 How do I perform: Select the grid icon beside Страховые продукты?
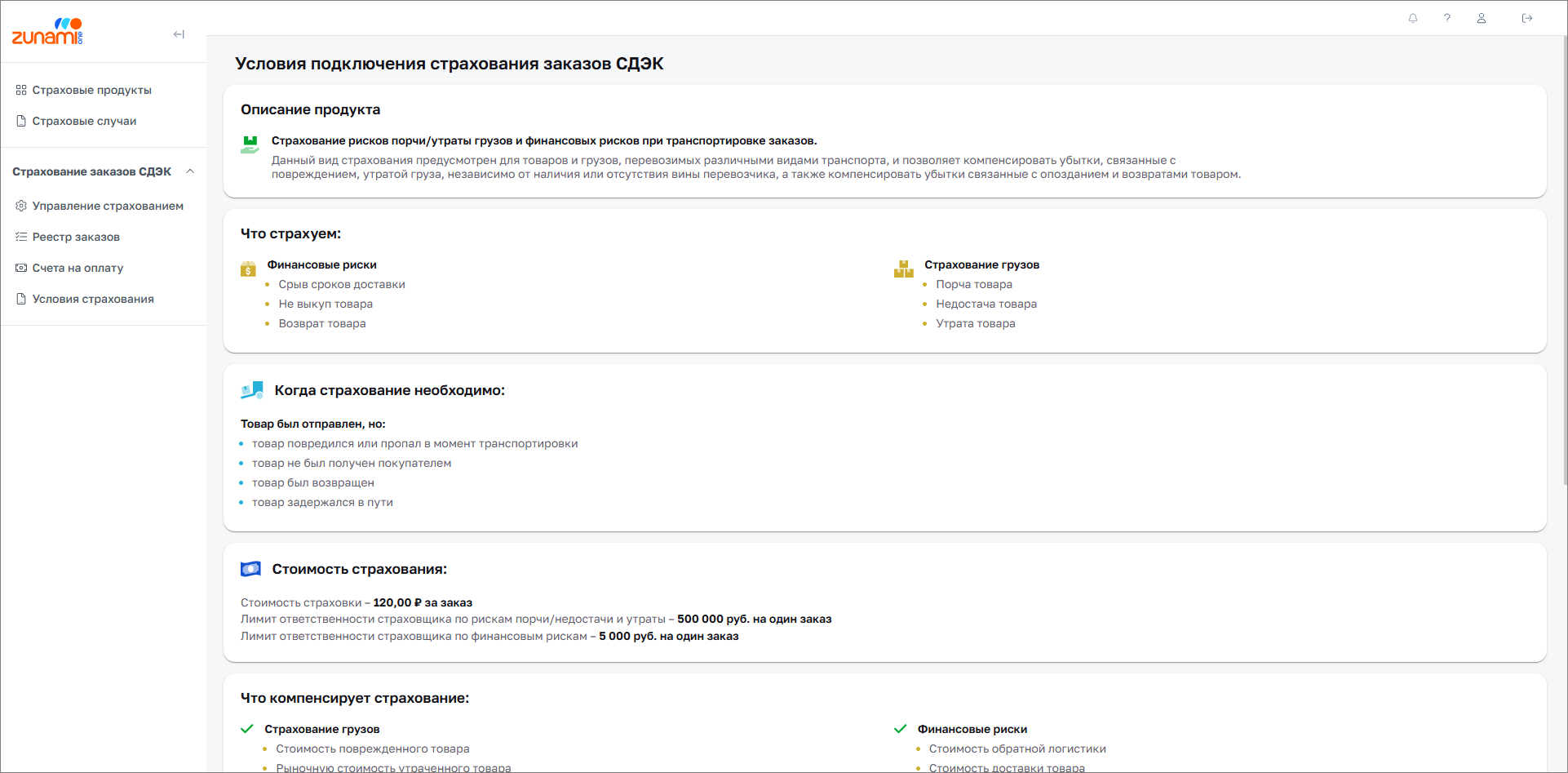tap(20, 90)
